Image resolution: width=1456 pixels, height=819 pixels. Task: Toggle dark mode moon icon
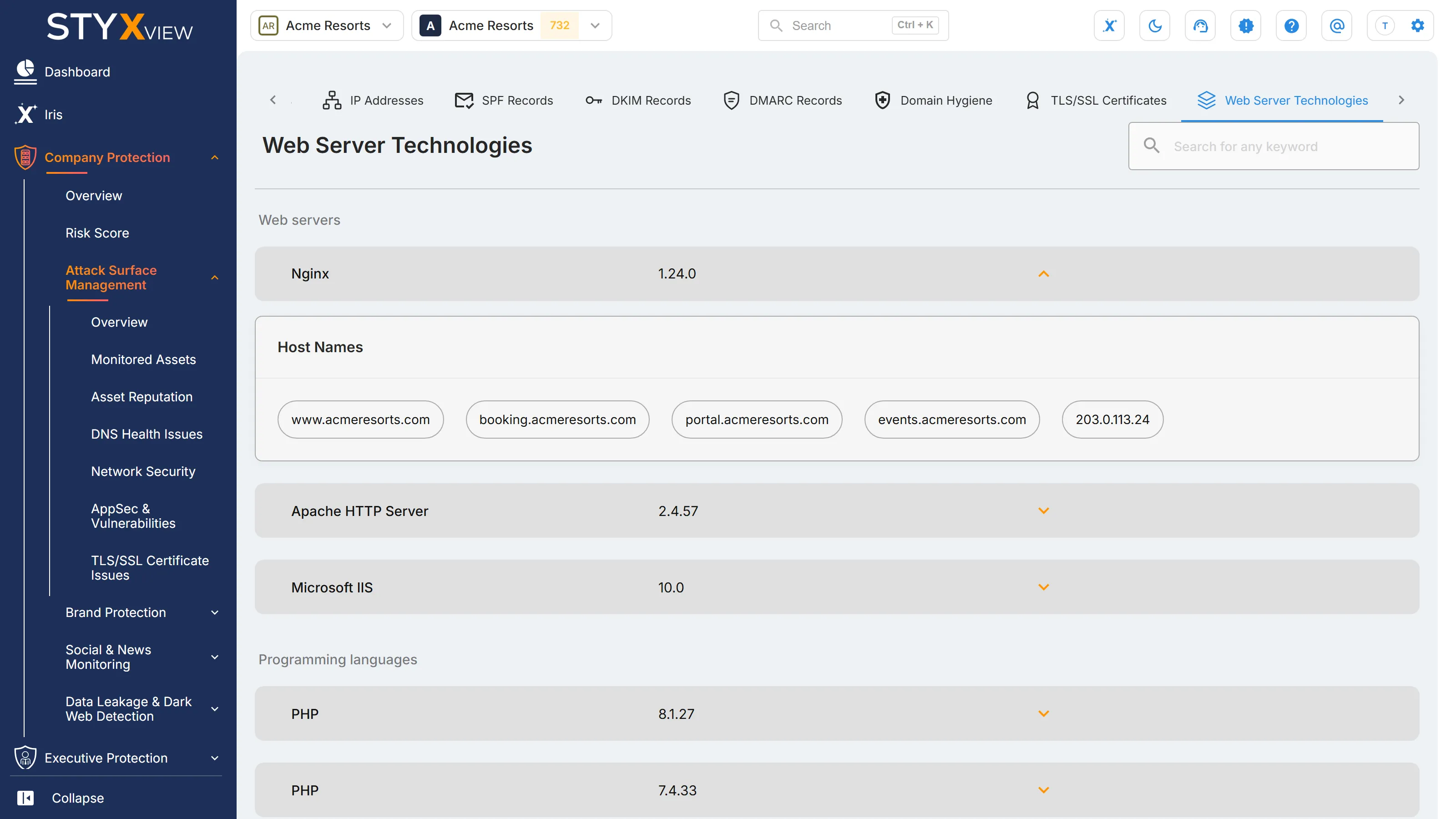coord(1155,25)
